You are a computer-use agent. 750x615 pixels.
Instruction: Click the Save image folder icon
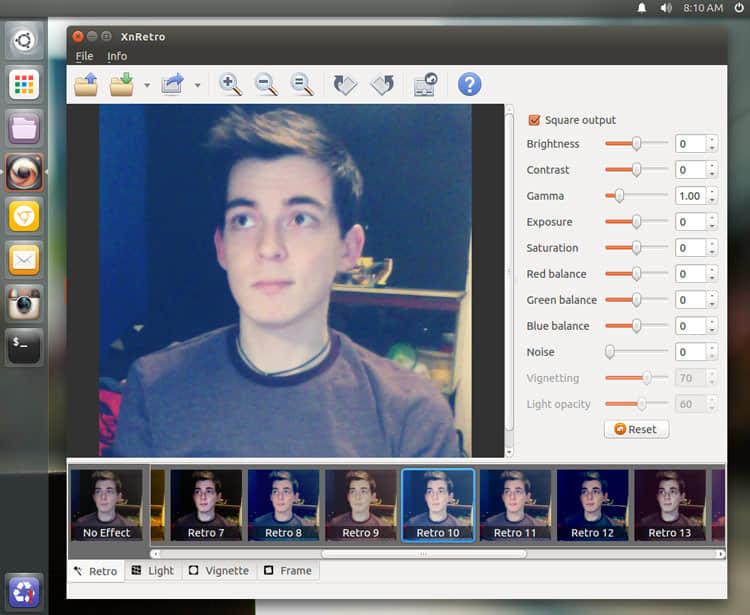click(122, 85)
